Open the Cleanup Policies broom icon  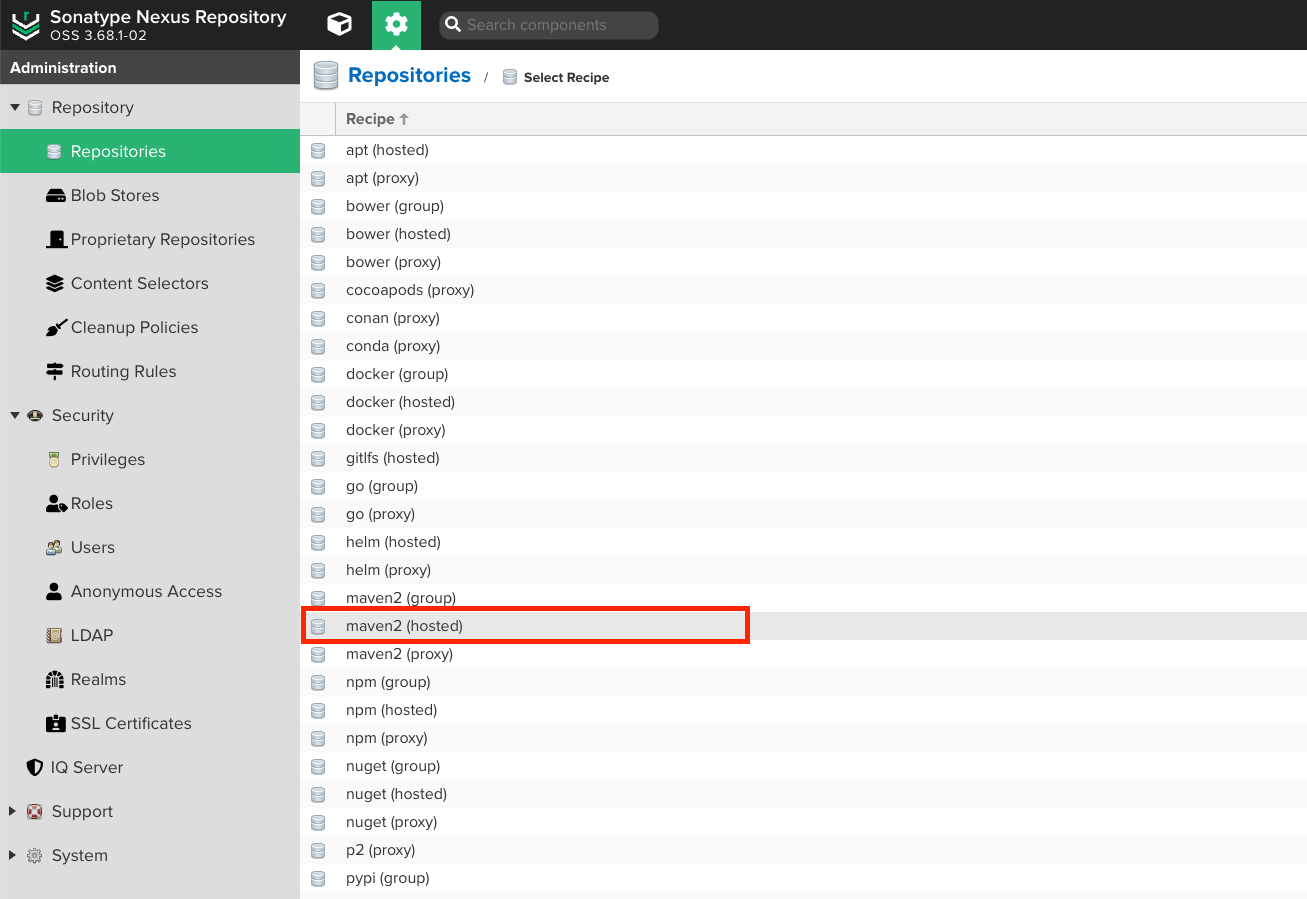pos(55,328)
